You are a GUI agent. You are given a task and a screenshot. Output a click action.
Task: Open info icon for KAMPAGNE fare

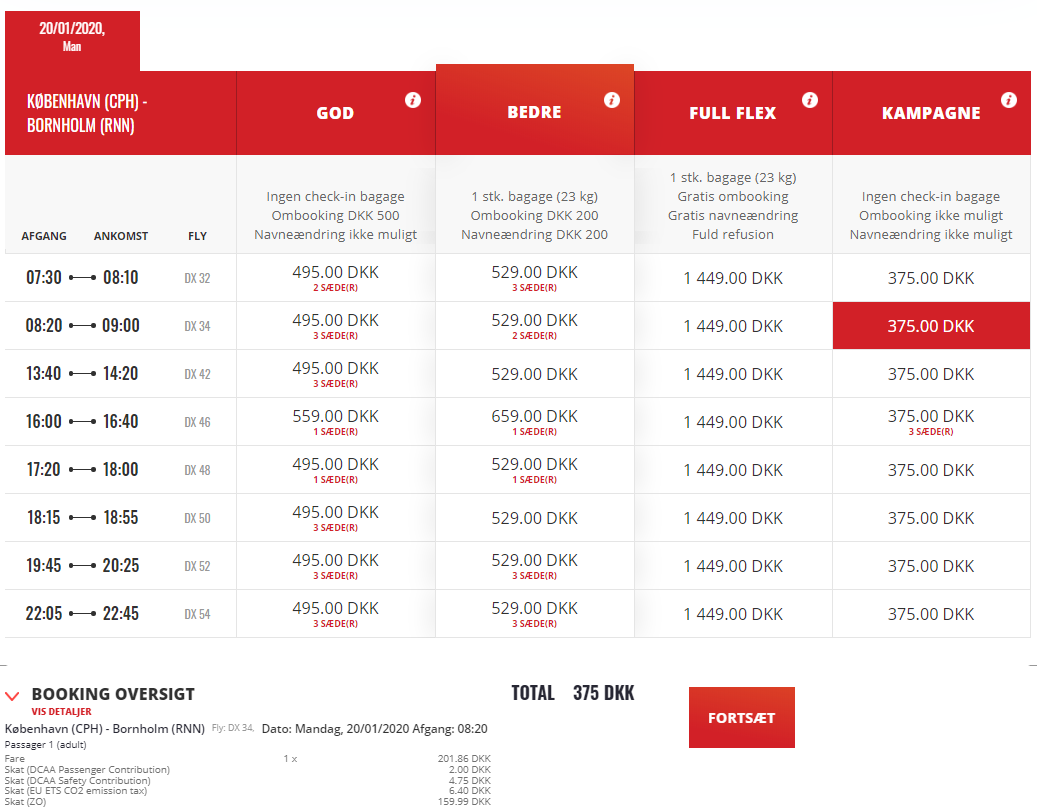coord(1009,100)
